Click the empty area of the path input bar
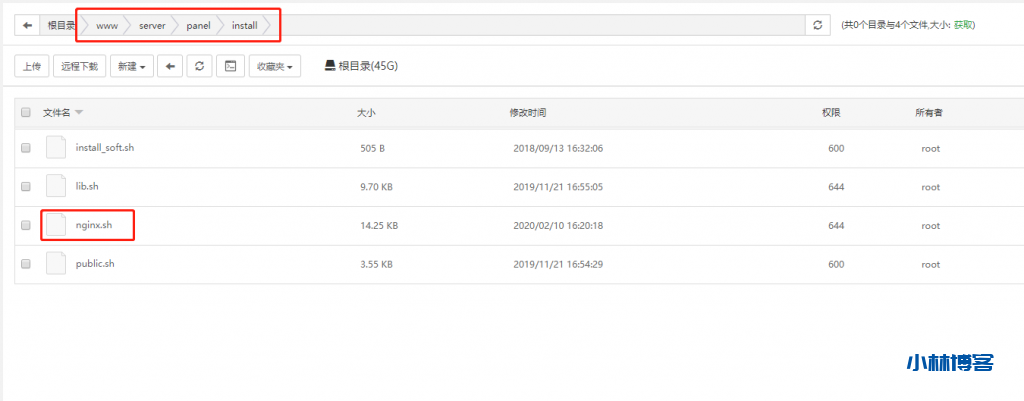Viewport: 1024px width, 401px height. click(x=540, y=25)
